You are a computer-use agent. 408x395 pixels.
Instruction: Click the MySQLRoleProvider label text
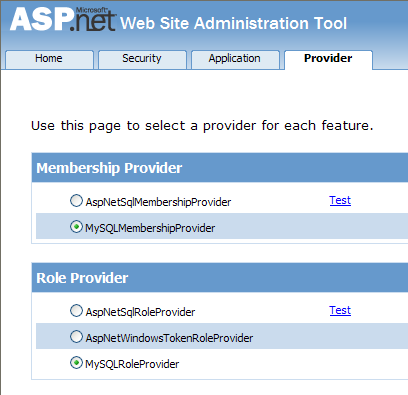click(132, 364)
